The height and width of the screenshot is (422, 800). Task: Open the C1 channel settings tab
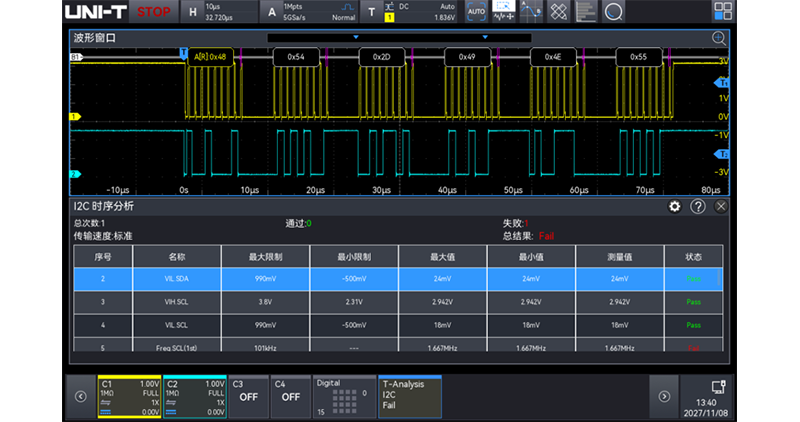[130, 397]
